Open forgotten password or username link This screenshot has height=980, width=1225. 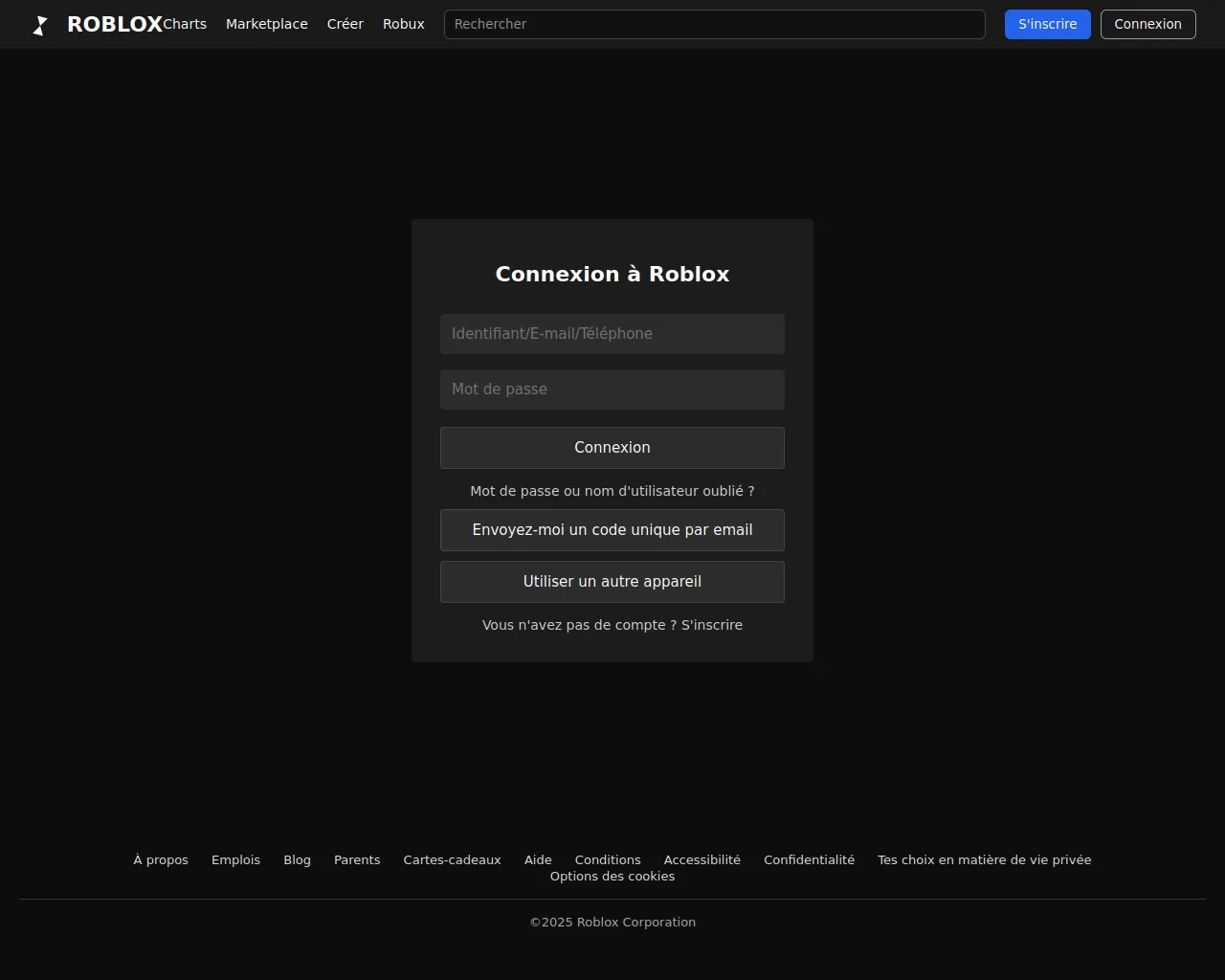point(612,491)
